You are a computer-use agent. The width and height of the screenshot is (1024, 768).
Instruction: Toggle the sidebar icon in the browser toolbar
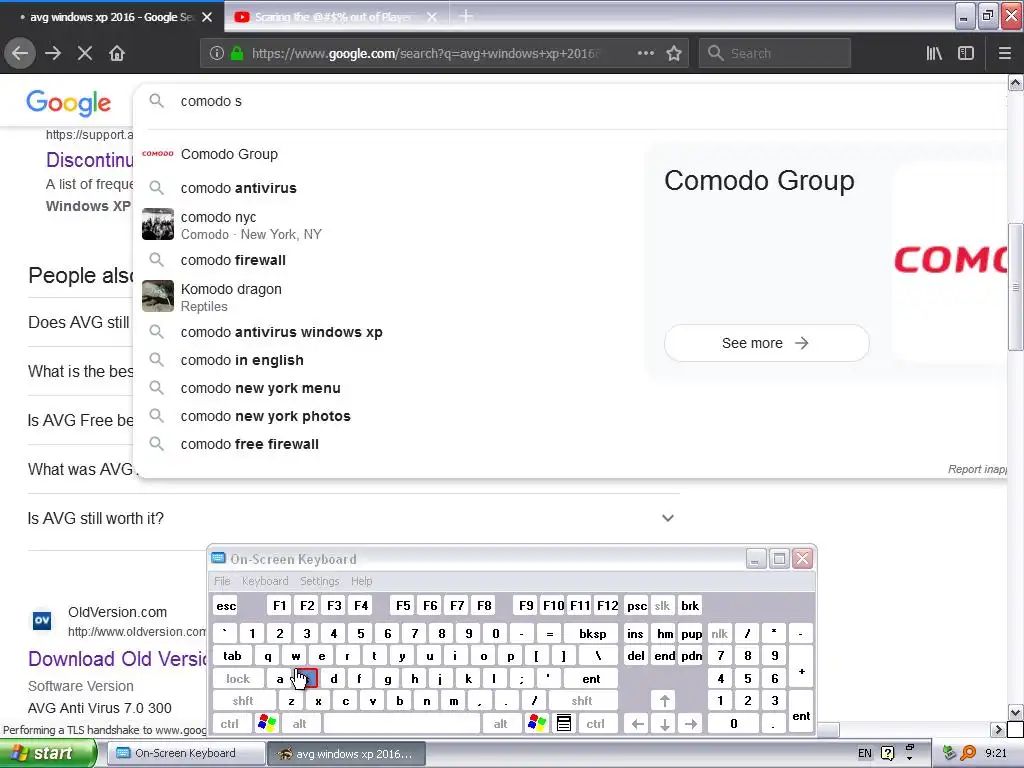coord(966,54)
